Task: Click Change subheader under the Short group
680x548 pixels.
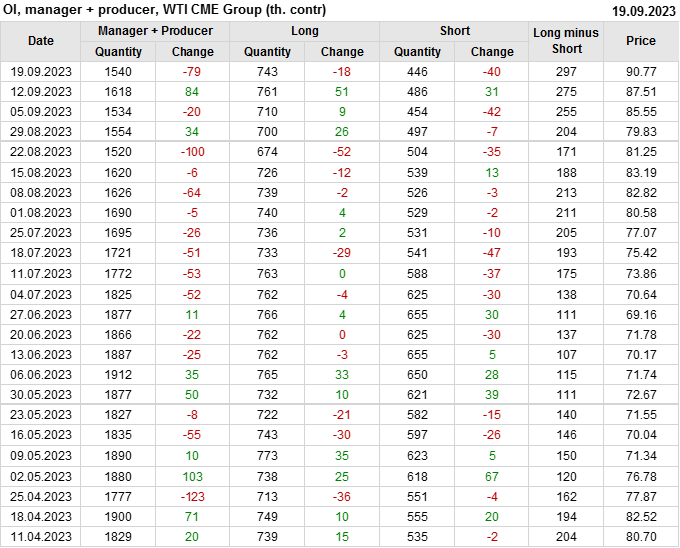Action: (x=492, y=52)
